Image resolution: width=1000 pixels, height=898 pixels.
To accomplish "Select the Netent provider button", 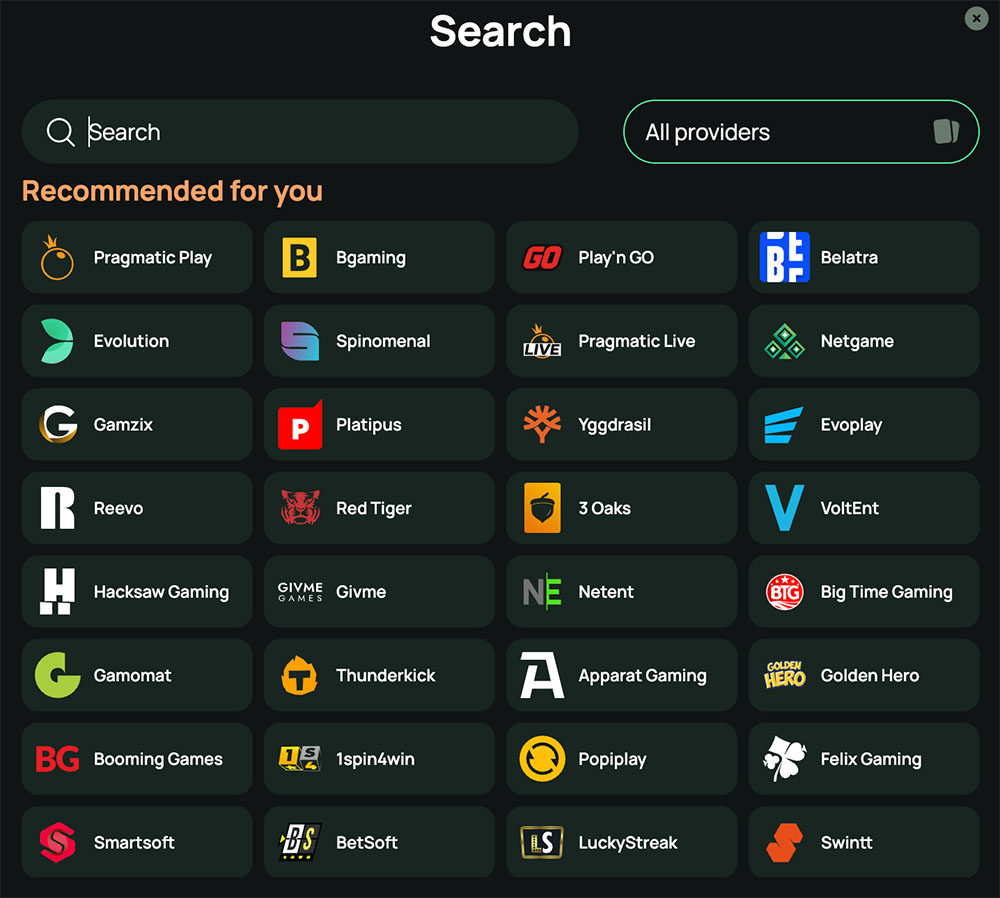I will tap(621, 592).
